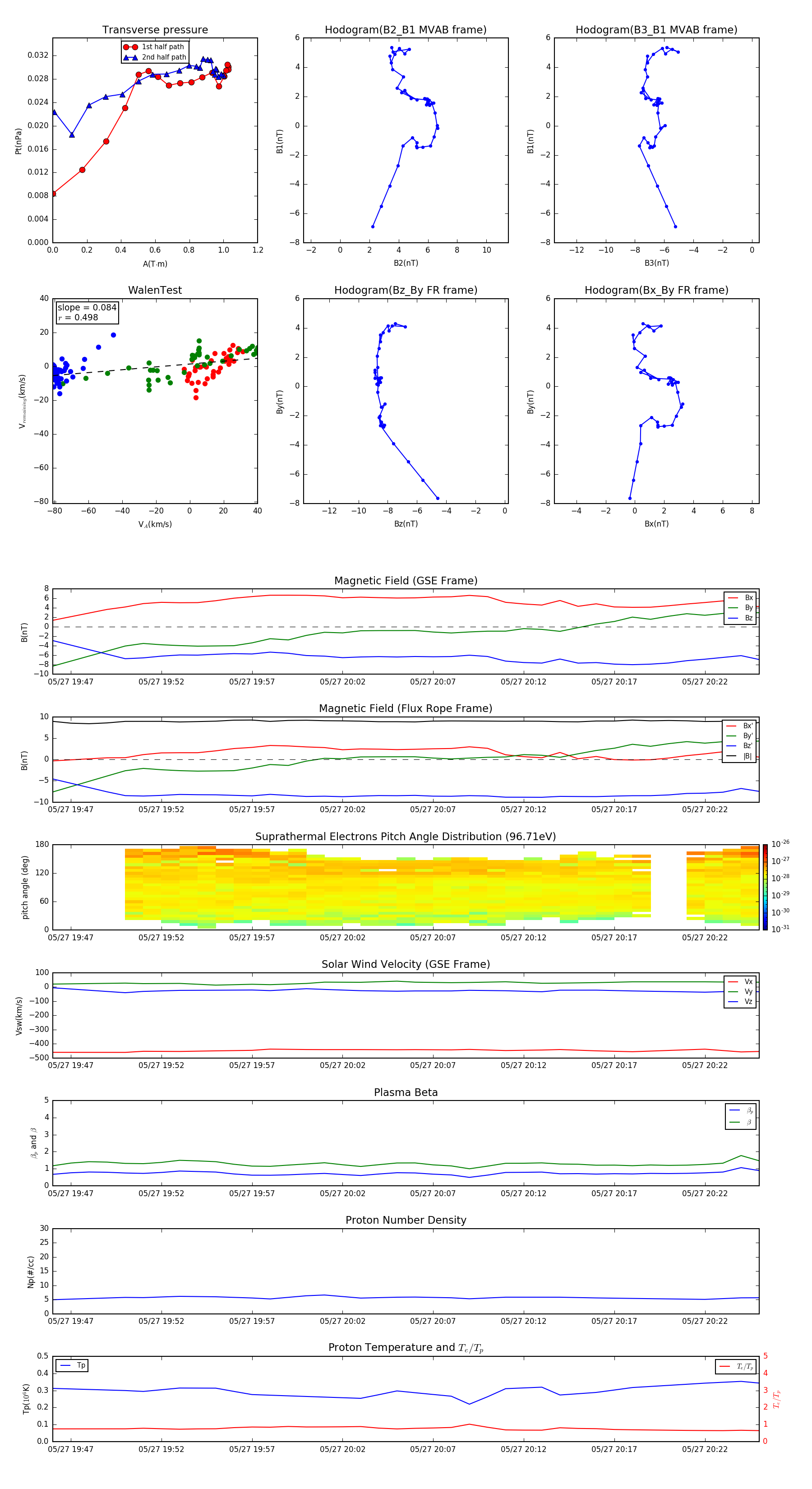This screenshot has width=812, height=1489.
Task: Click 'Hodogram(B3_B1 MVAB frame)' title
Action: click(x=656, y=30)
